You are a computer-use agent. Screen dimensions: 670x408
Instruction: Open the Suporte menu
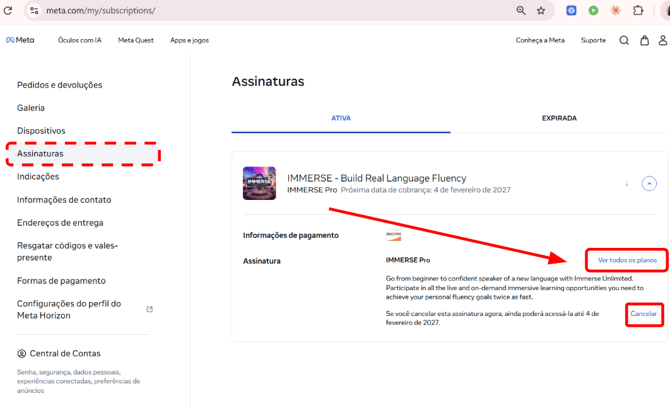(x=593, y=40)
